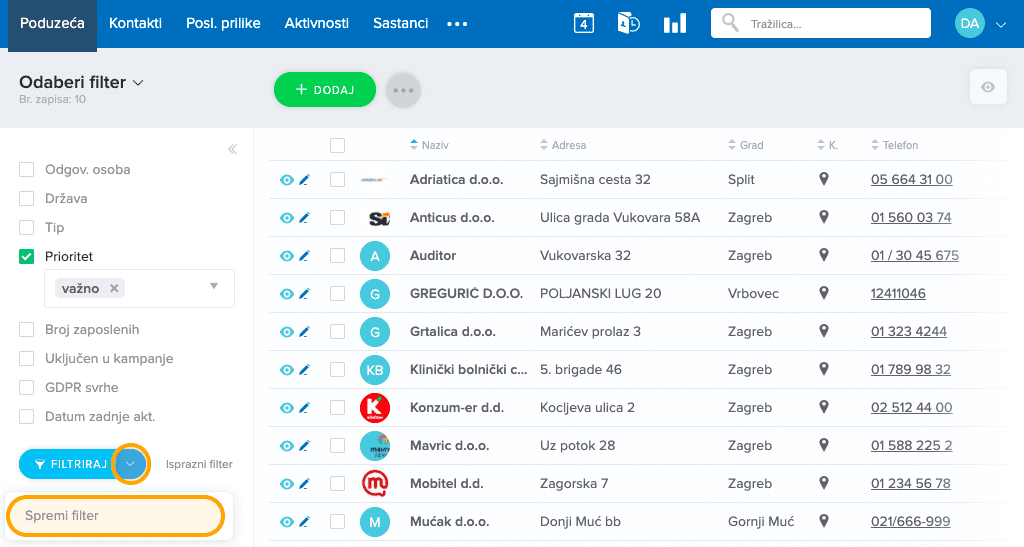Open dropdown arrow next to FILTRIRAJ
Image resolution: width=1024 pixels, height=547 pixels.
[x=131, y=463]
